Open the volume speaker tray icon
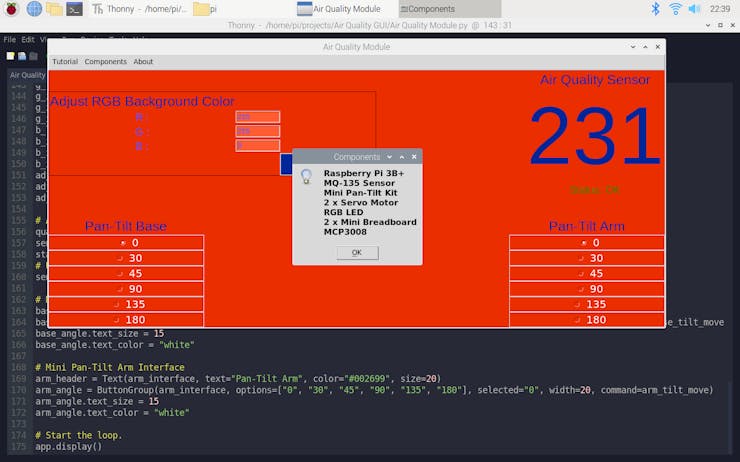The width and height of the screenshot is (740, 462). 694,8
